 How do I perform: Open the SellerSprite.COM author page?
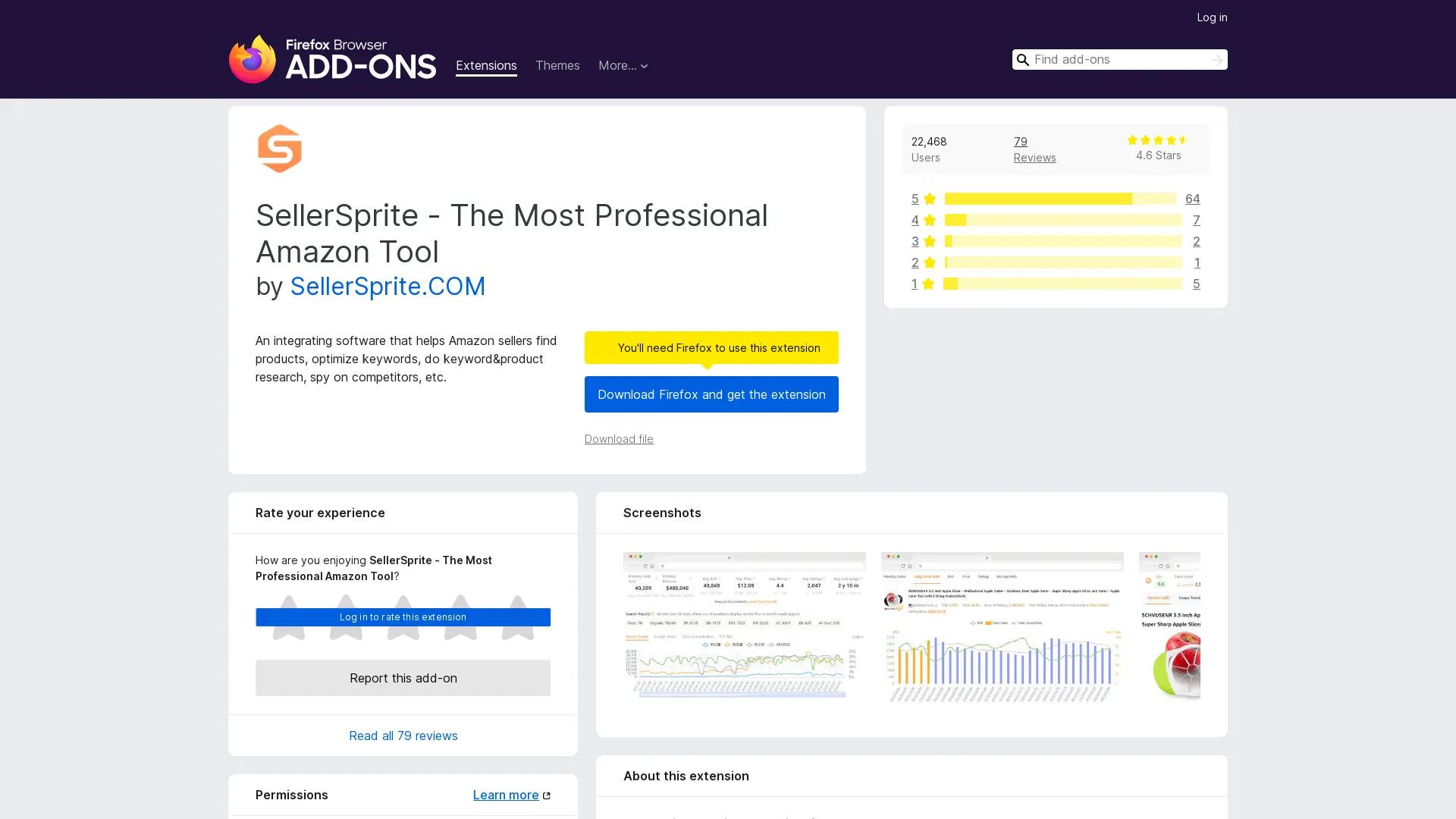(x=388, y=286)
